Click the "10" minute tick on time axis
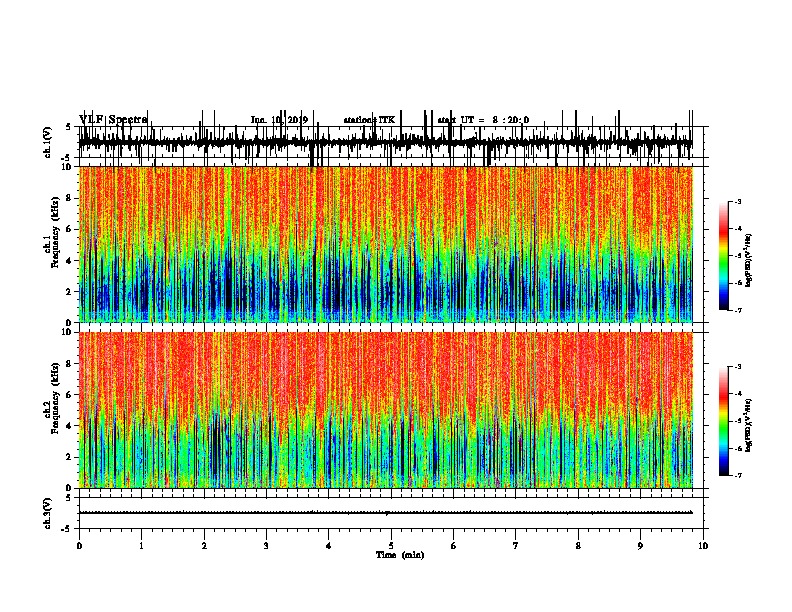This screenshot has width=792, height=612. [x=703, y=546]
